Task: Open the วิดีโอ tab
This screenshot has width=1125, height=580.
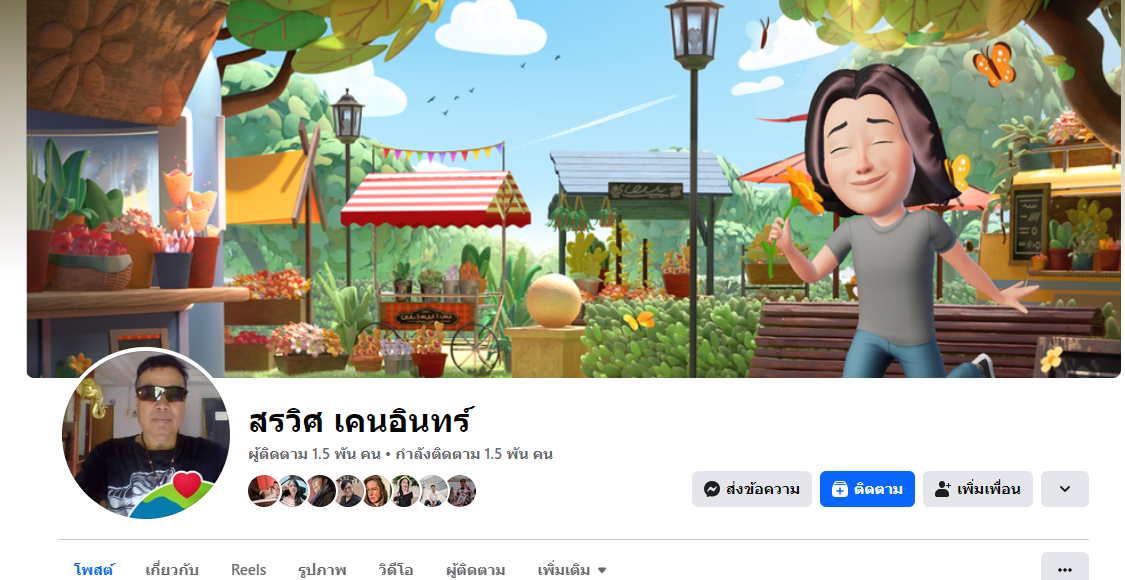Action: pyautogui.click(x=396, y=570)
